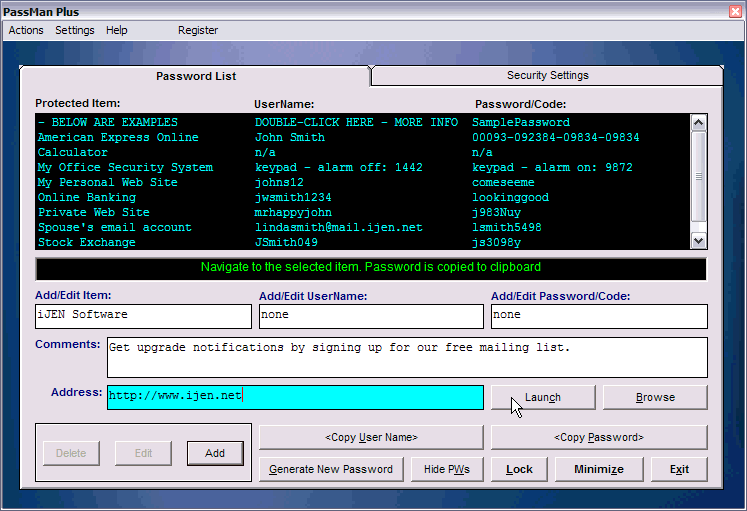Image resolution: width=747 pixels, height=511 pixels.
Task: Click the Register menu item
Action: click(x=198, y=30)
